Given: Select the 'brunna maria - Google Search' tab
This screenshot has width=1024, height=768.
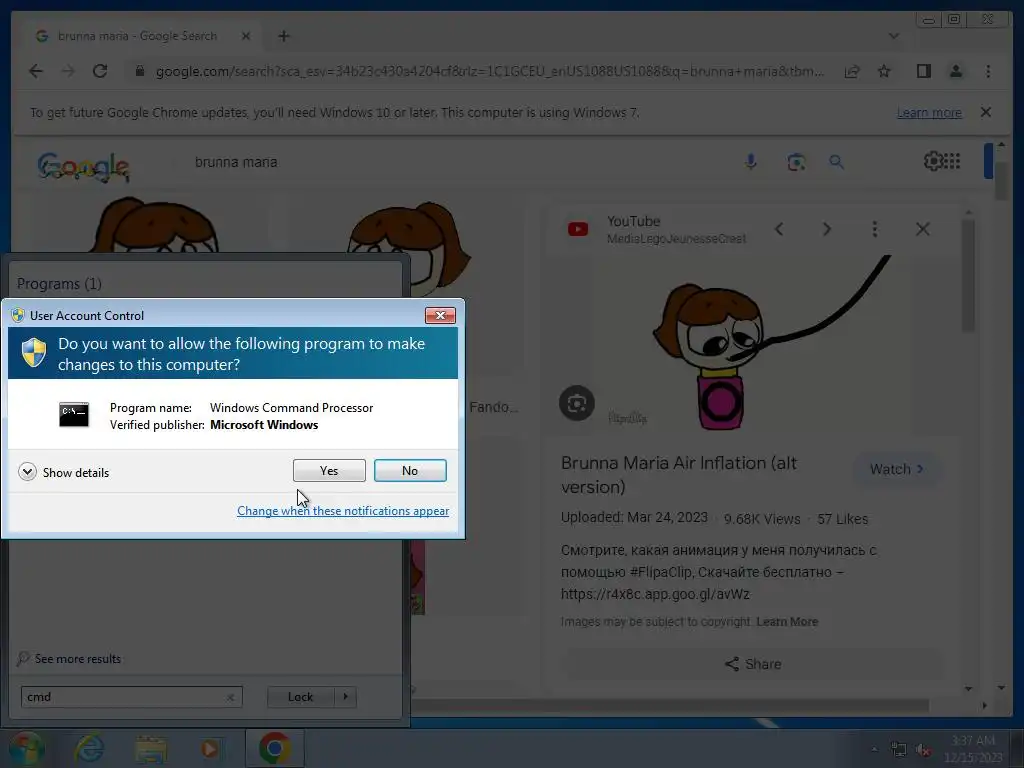Looking at the screenshot, I should (x=137, y=36).
